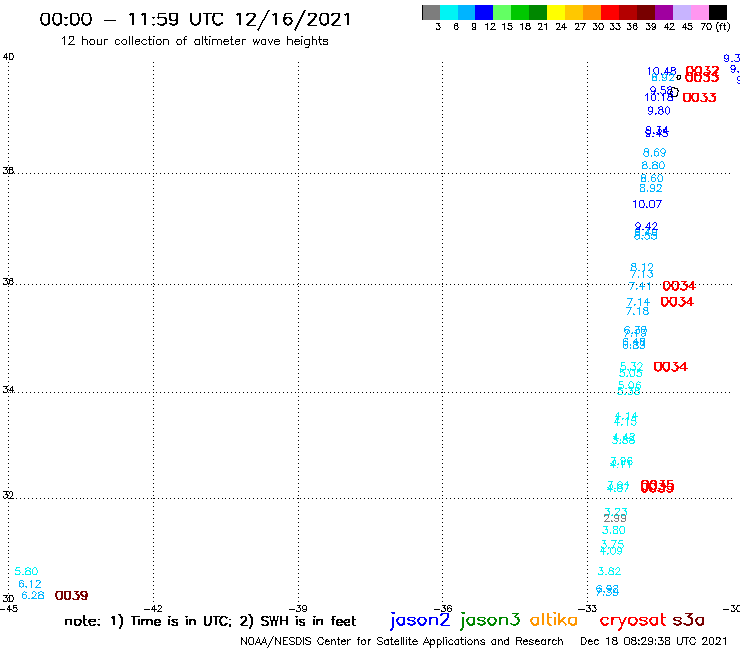Click the wave height value 4.09
740x650 pixels.
611,551
